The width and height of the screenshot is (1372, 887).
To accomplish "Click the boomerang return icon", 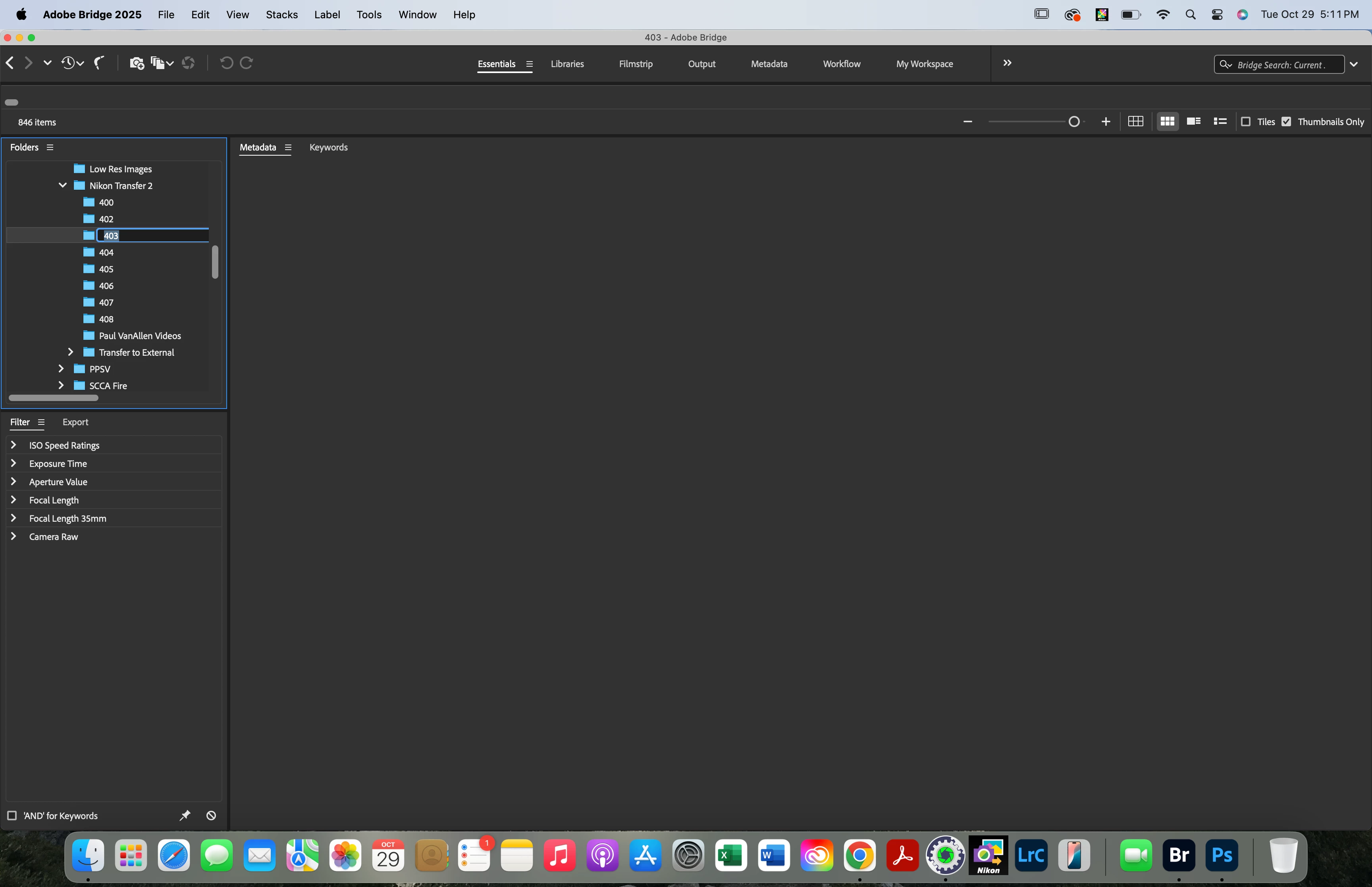I will point(99,64).
